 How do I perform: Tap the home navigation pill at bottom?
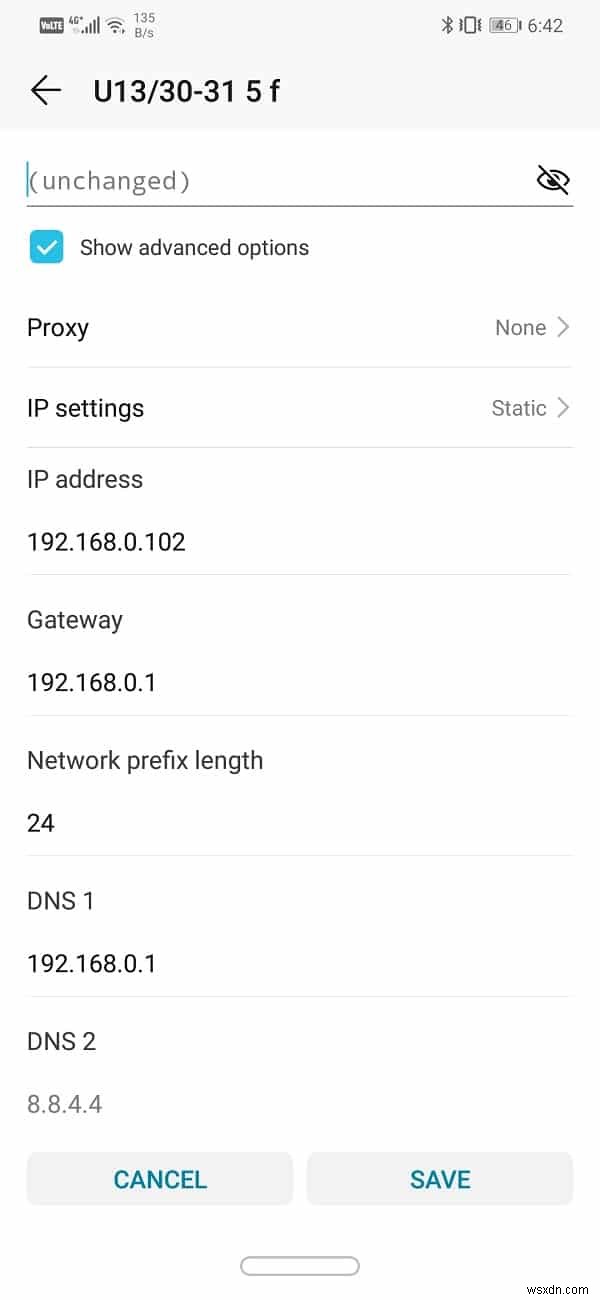[x=300, y=1265]
